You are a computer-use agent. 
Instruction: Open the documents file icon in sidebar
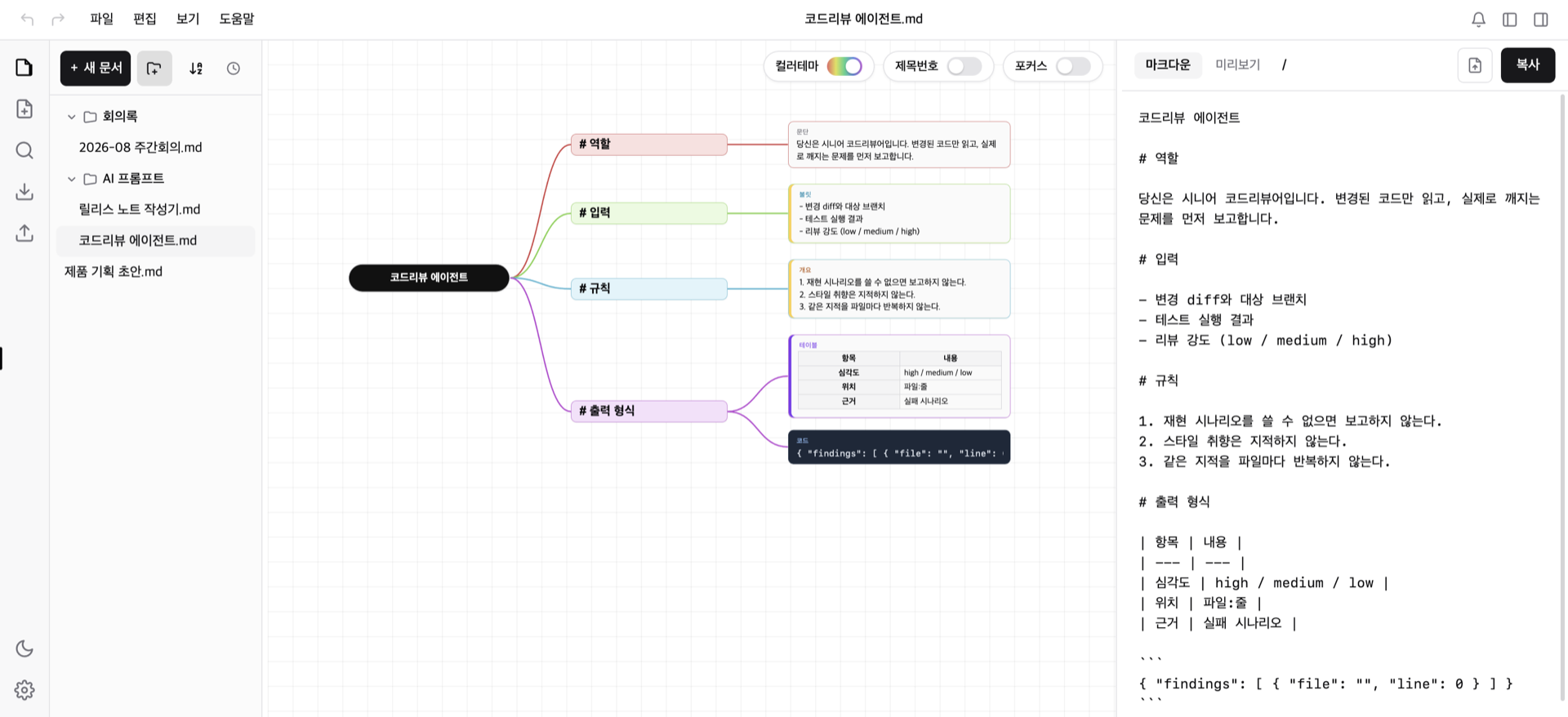coord(24,68)
